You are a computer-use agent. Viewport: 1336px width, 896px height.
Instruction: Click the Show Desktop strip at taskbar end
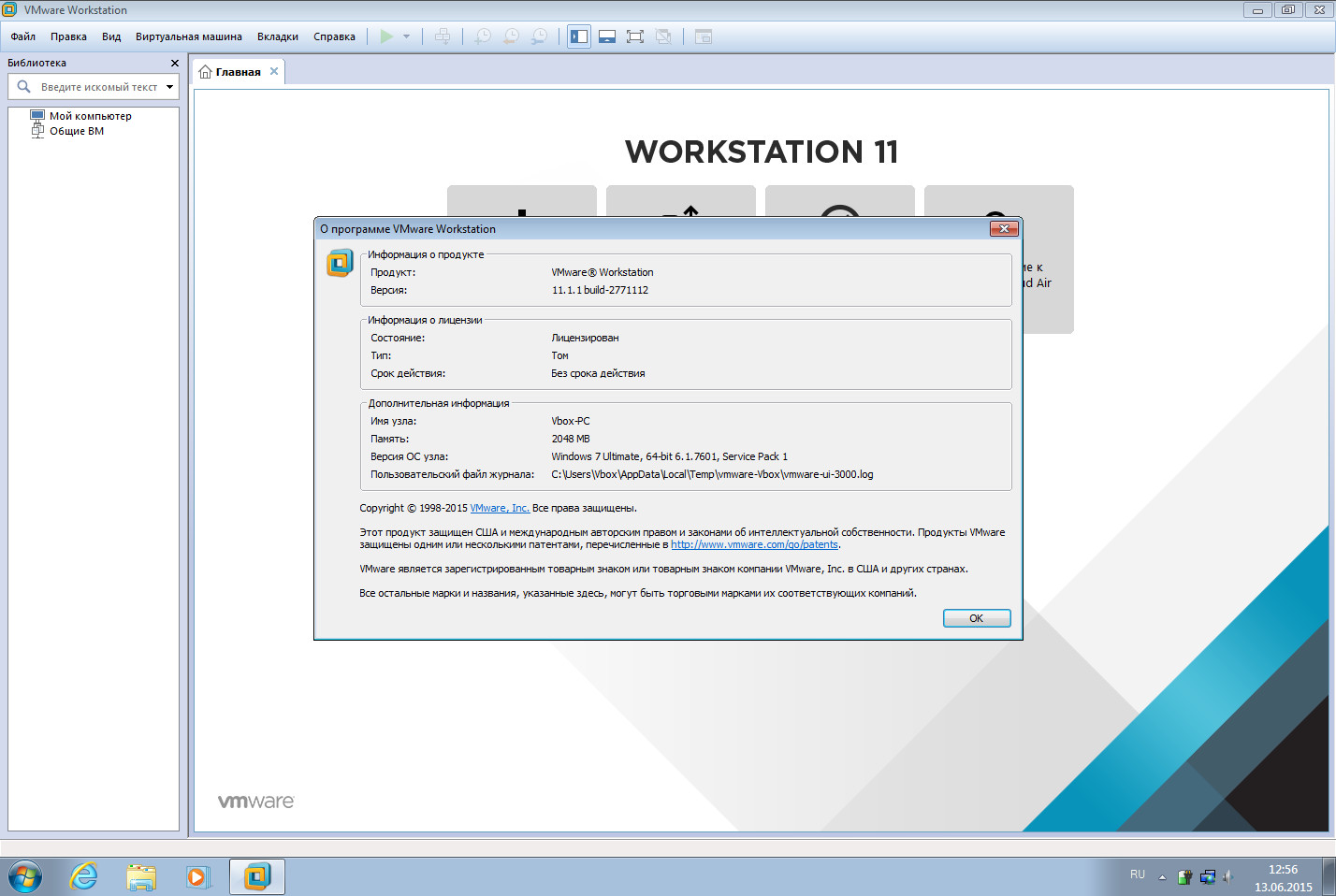(1329, 877)
